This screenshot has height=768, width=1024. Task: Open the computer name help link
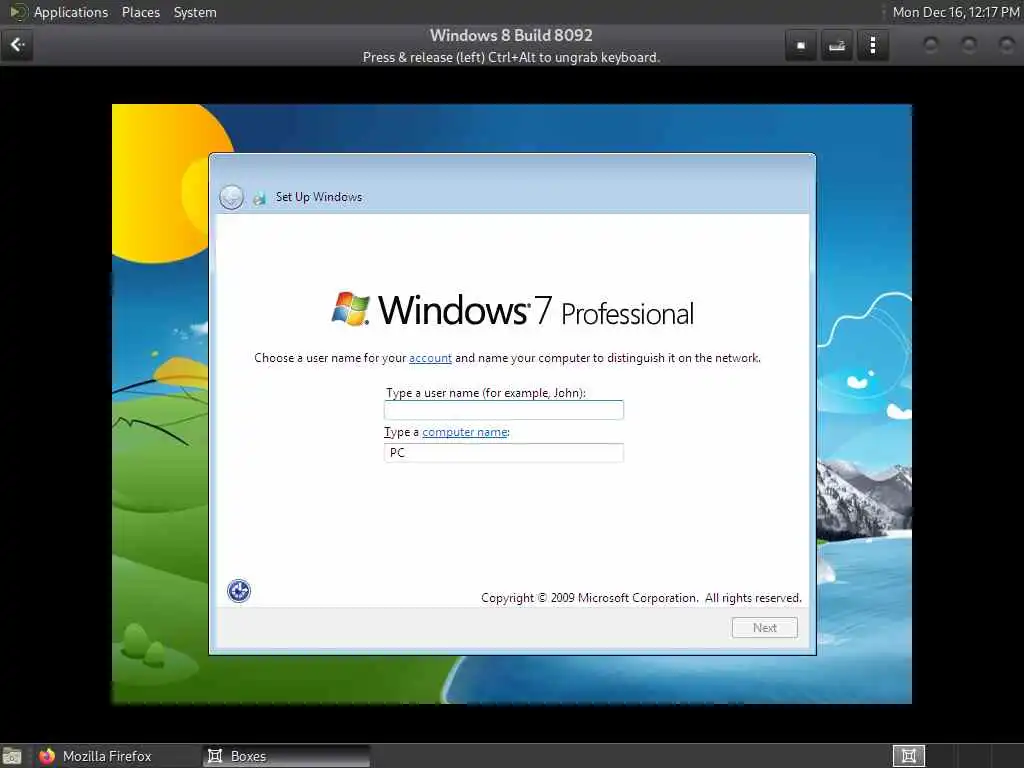tap(465, 432)
